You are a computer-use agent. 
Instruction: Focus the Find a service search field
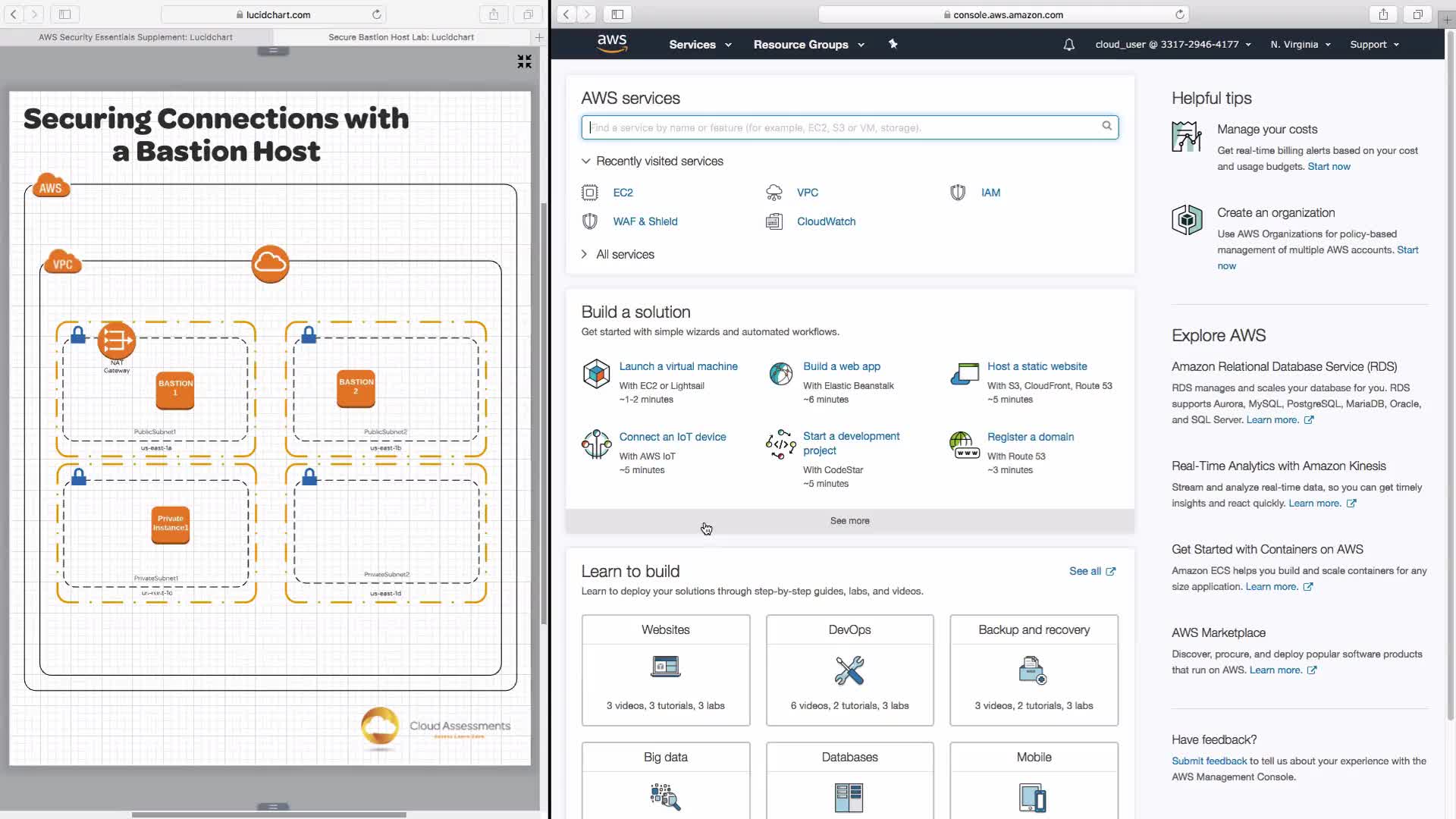point(842,127)
